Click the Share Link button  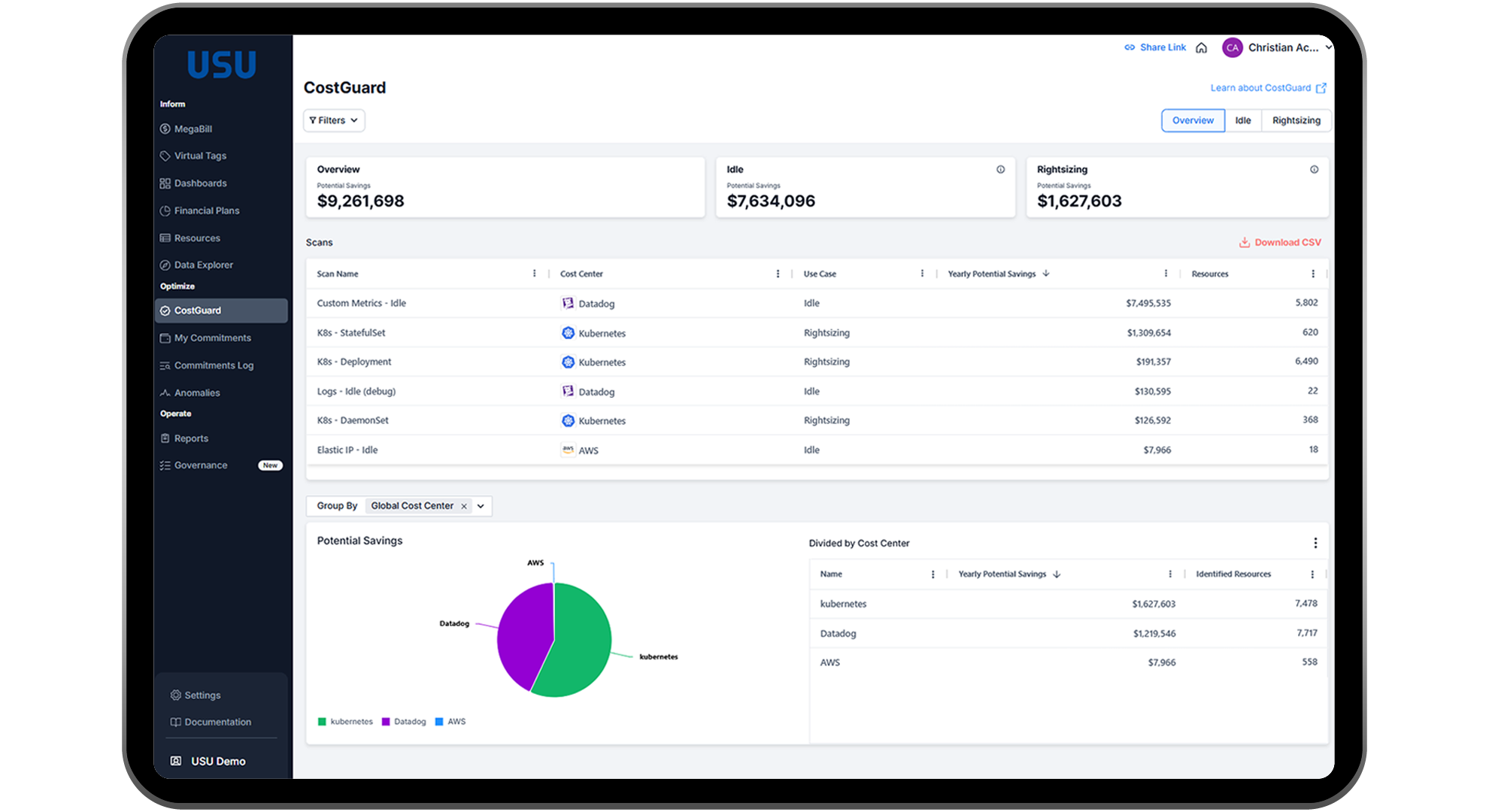point(1156,46)
